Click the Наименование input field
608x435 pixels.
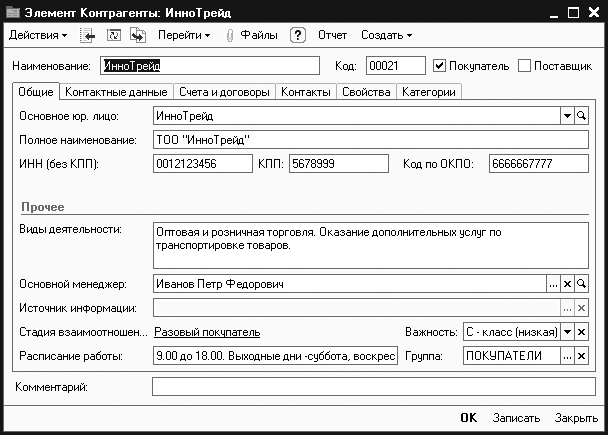click(x=210, y=66)
